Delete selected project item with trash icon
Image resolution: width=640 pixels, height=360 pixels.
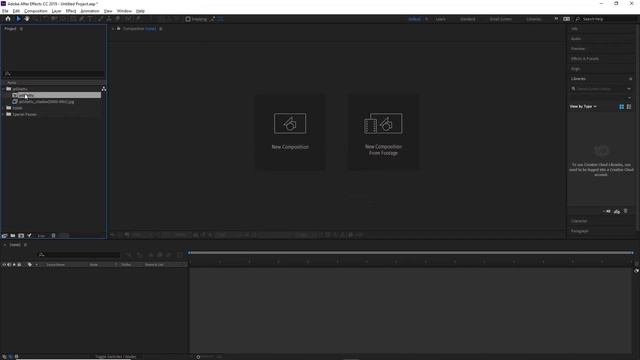53,236
